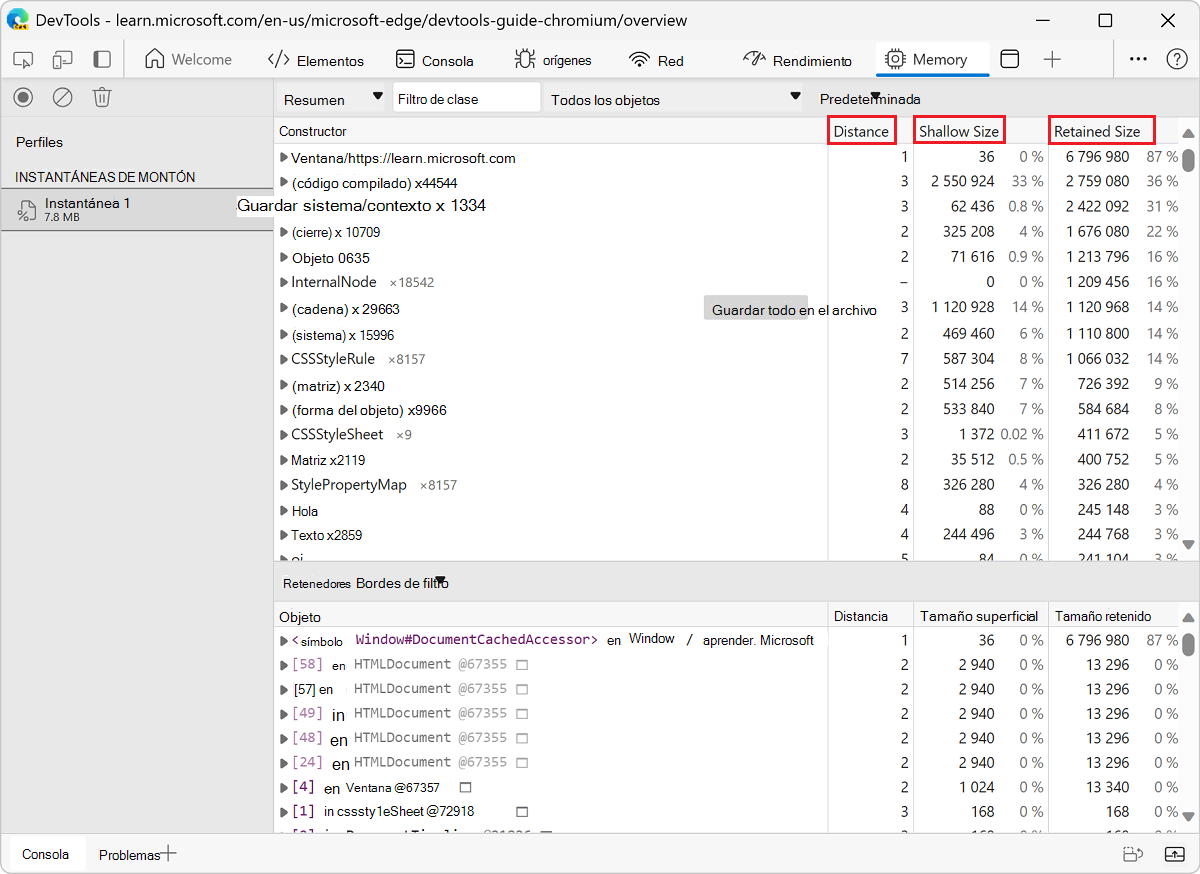Toggle the activity bar sidebar icon
Screen dimensions: 1200x874
pyautogui.click(x=102, y=60)
